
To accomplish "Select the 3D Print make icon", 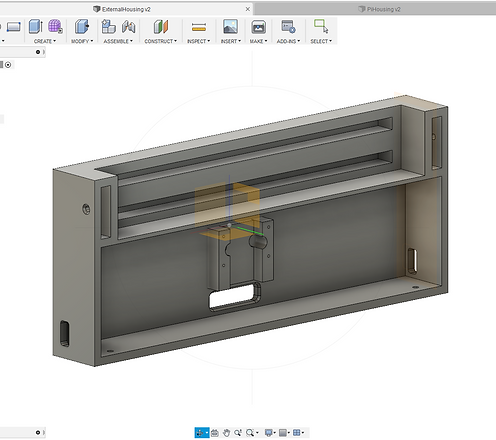I will tap(258, 27).
